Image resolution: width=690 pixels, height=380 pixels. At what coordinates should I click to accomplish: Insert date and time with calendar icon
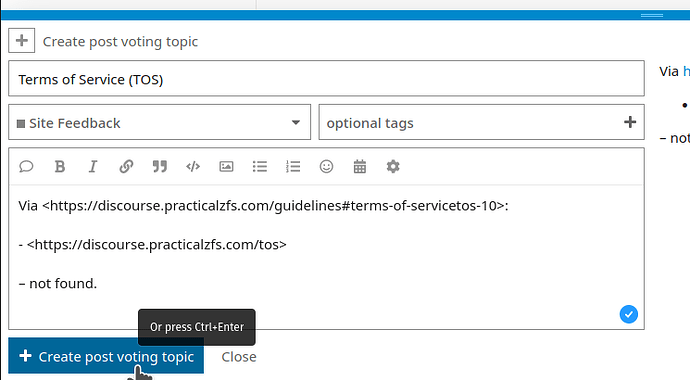coord(360,167)
